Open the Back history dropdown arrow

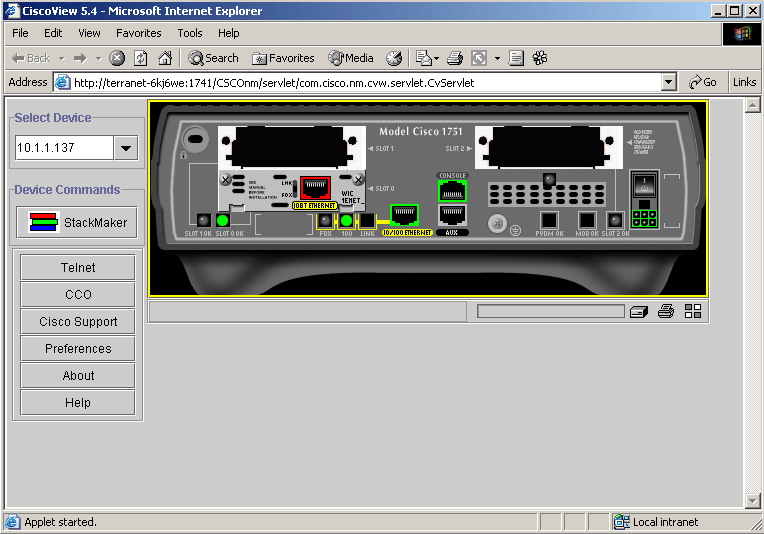click(62, 58)
